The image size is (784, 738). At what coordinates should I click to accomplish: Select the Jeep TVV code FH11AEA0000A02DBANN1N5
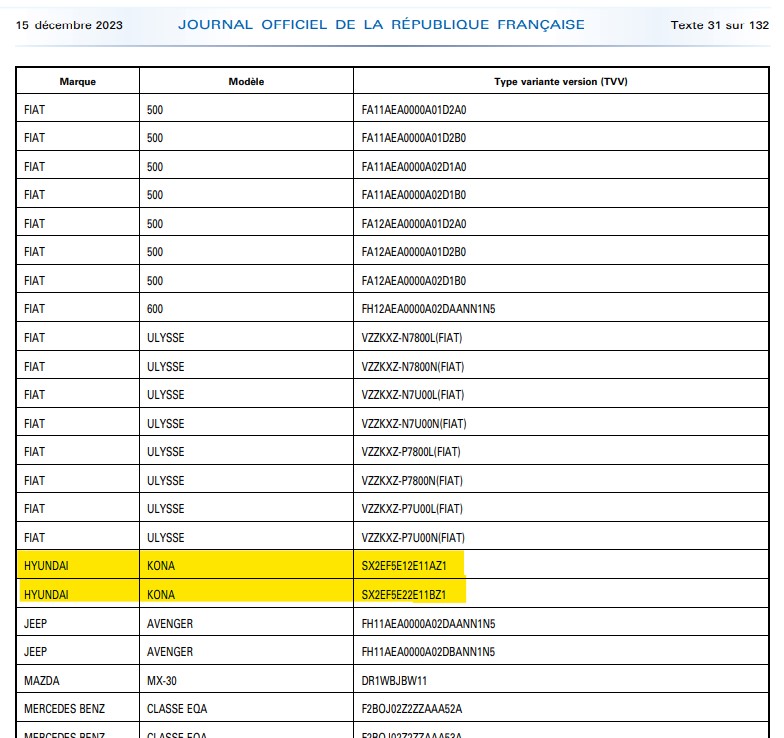click(x=428, y=652)
